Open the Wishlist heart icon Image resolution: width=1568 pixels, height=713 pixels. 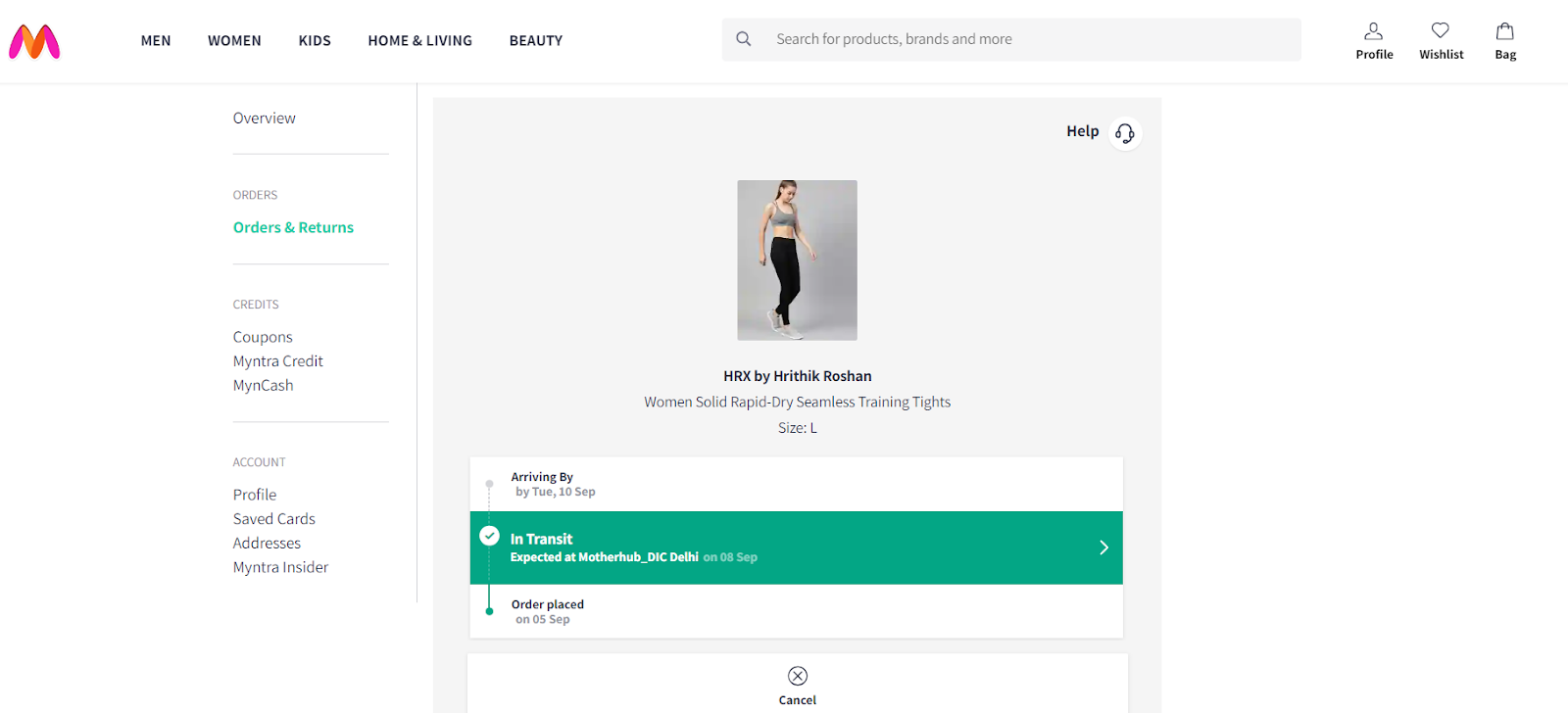1441,30
